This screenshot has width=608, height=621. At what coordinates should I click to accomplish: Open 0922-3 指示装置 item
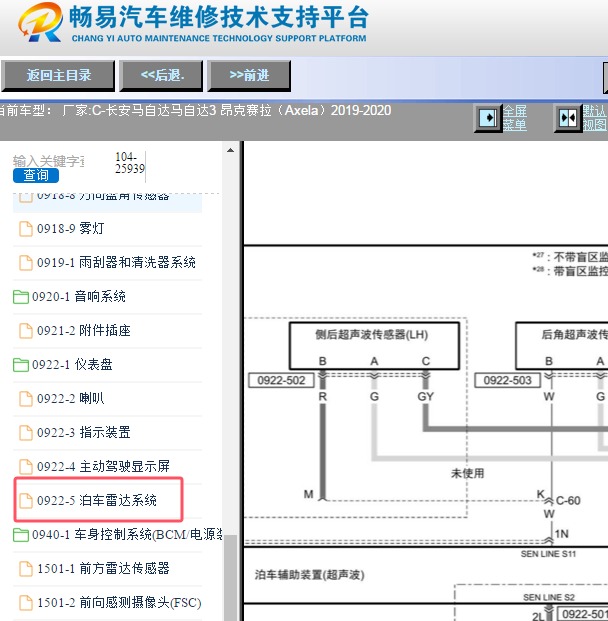coord(84,432)
